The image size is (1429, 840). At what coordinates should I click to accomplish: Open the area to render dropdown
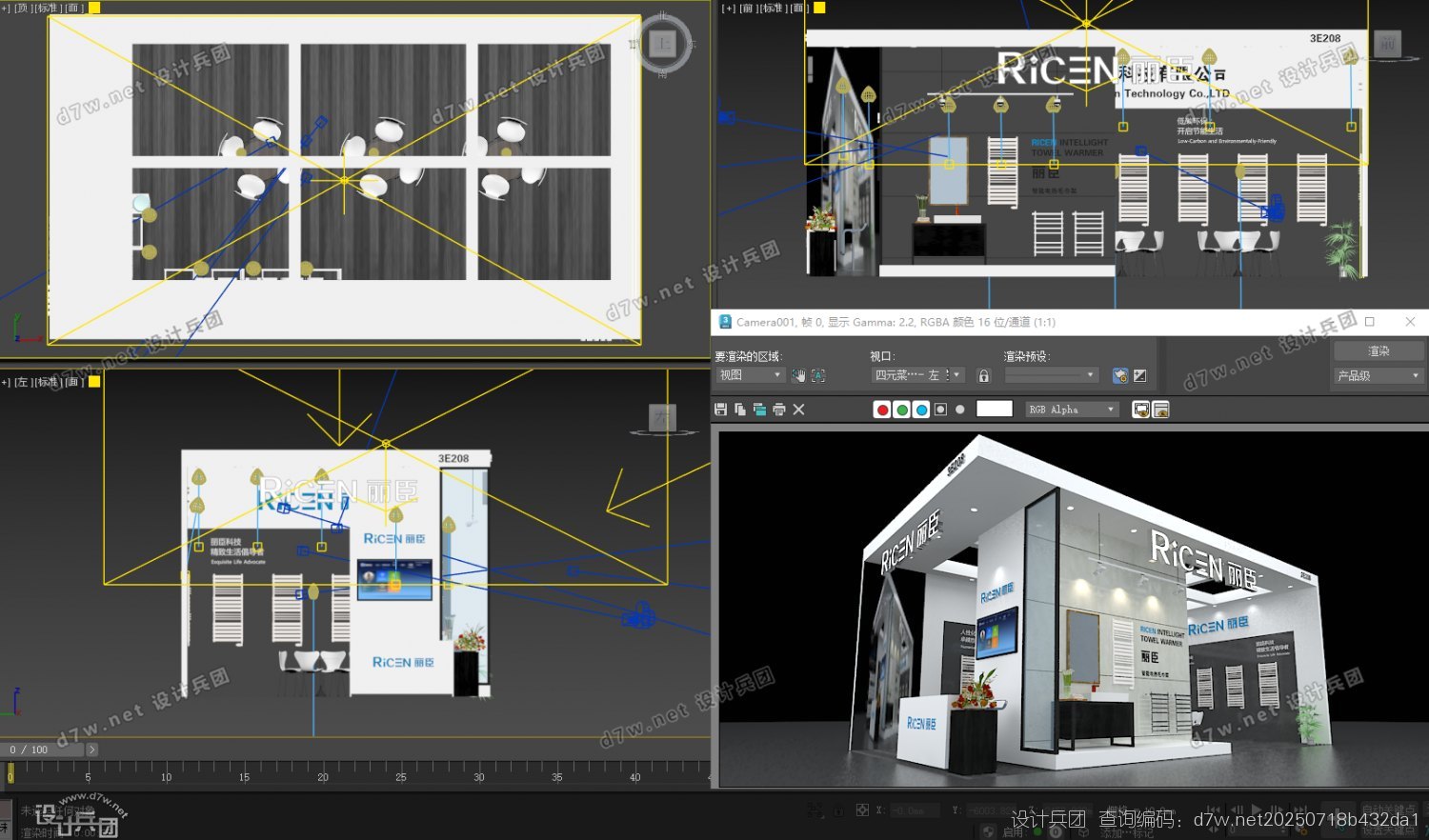pos(750,375)
